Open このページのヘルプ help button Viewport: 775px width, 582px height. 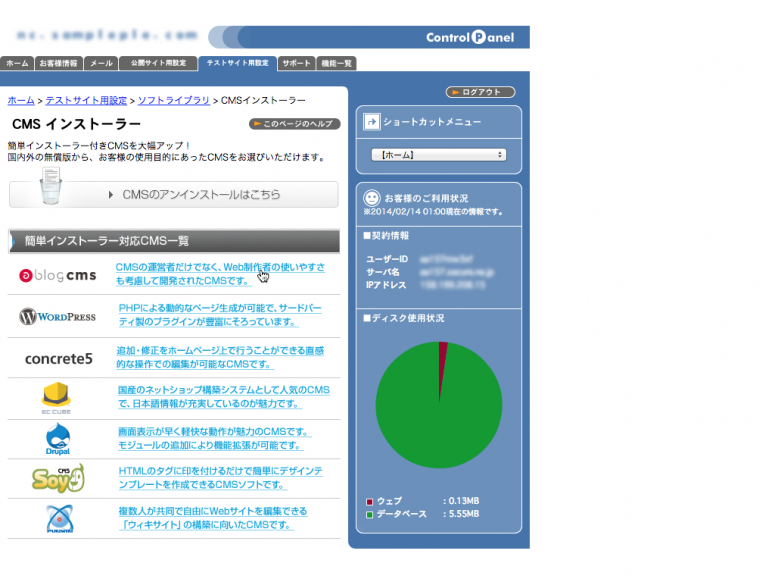coord(294,124)
